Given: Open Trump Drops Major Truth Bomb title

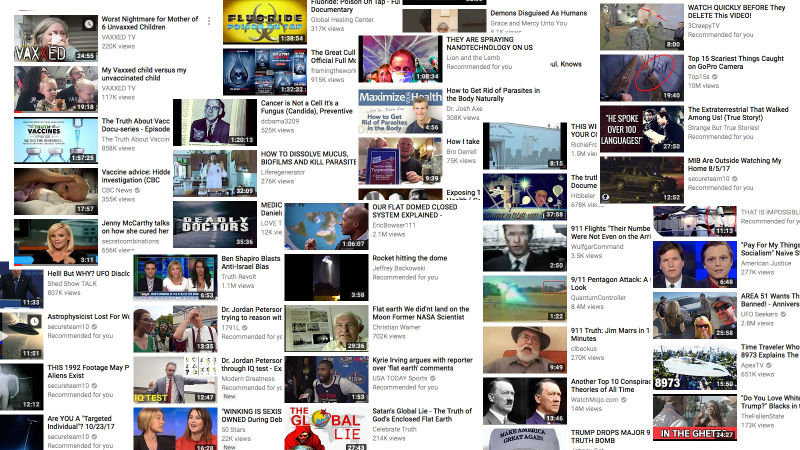Looking at the screenshot, I should pyautogui.click(x=610, y=436).
